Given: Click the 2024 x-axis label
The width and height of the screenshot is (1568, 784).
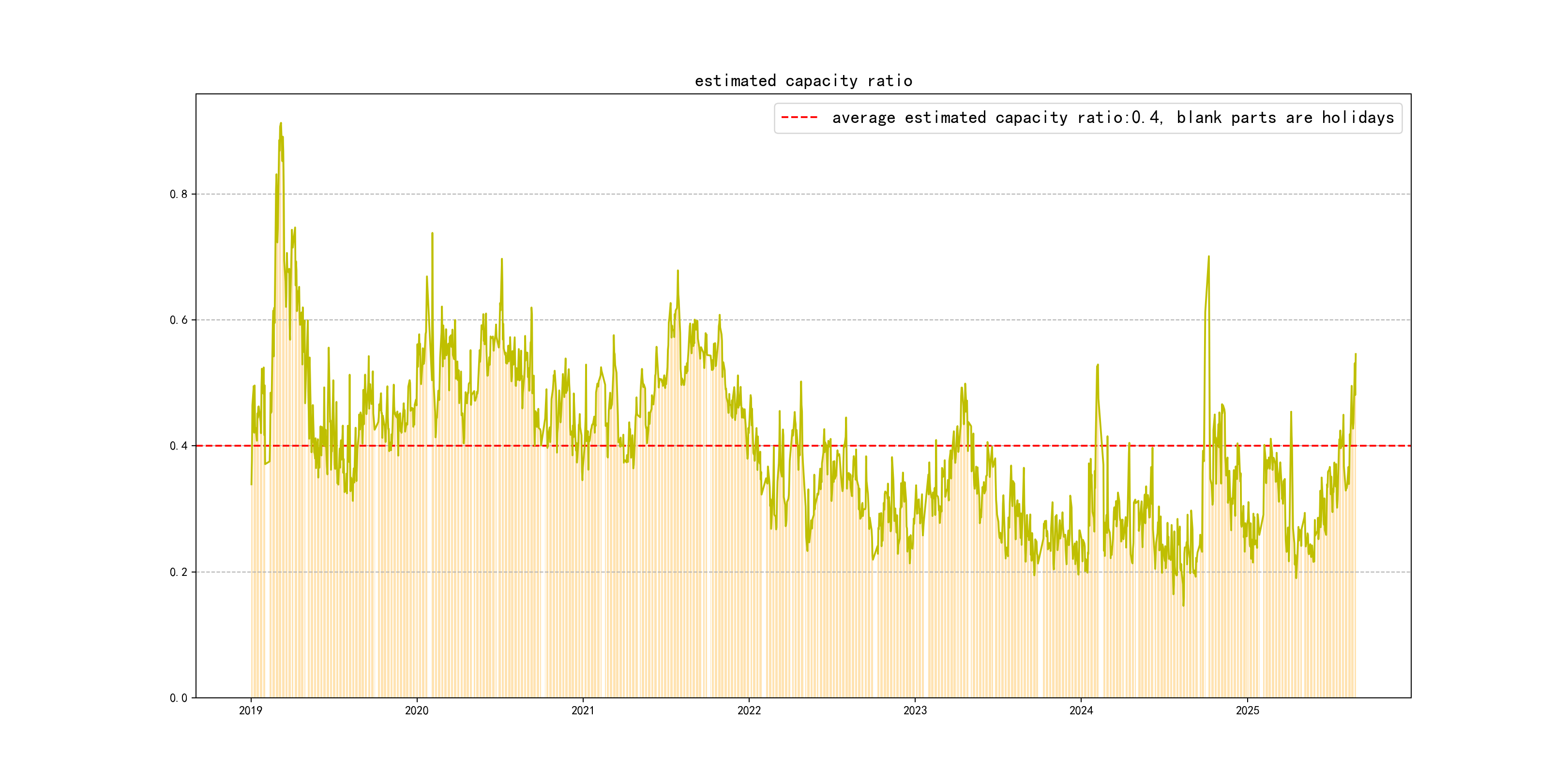Looking at the screenshot, I should click(1081, 710).
